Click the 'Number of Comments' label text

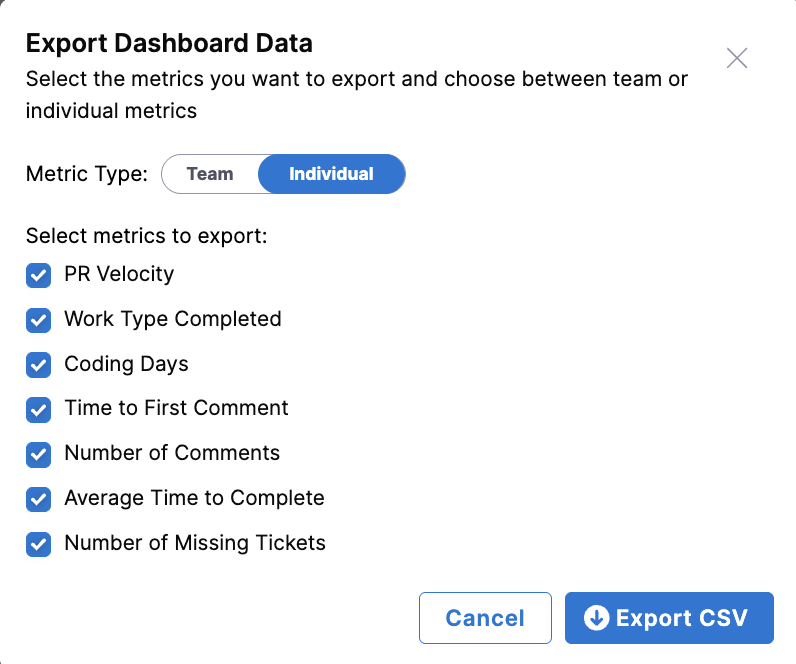pos(172,453)
